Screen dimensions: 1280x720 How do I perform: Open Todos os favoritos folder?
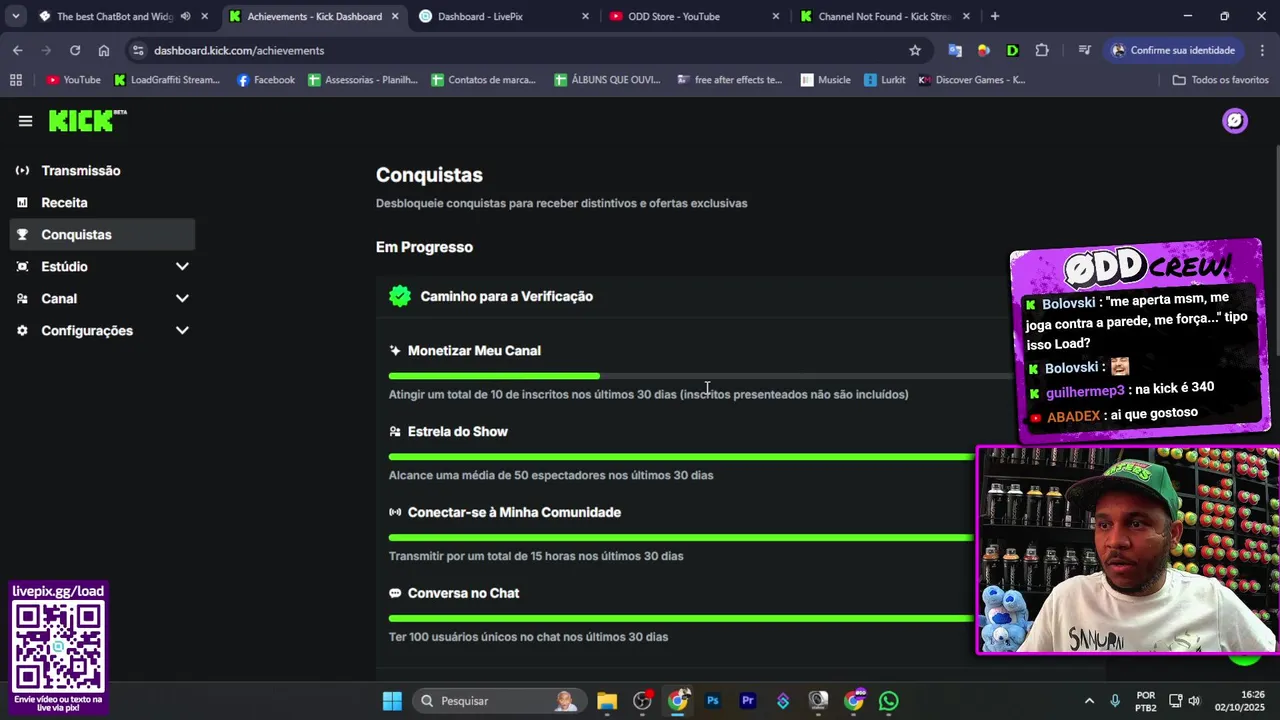click(1220, 80)
